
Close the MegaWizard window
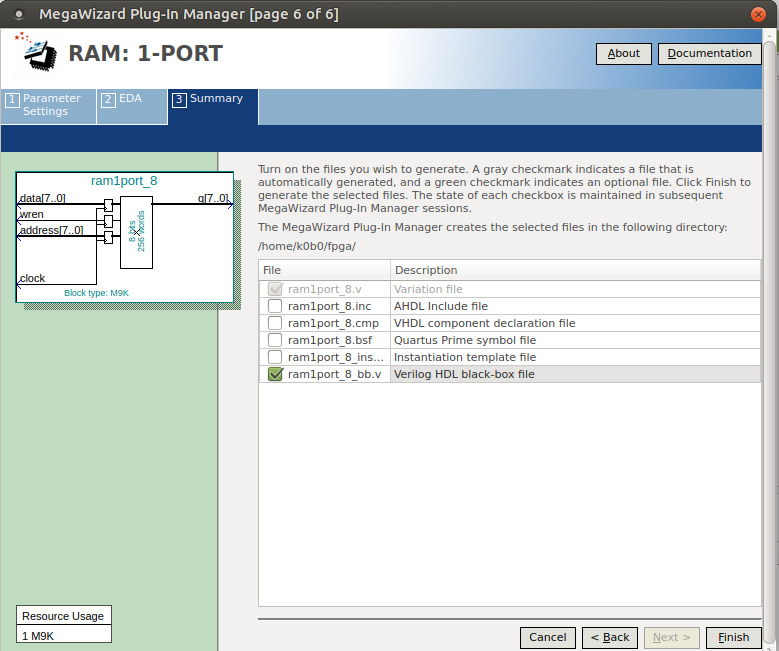(x=758, y=14)
